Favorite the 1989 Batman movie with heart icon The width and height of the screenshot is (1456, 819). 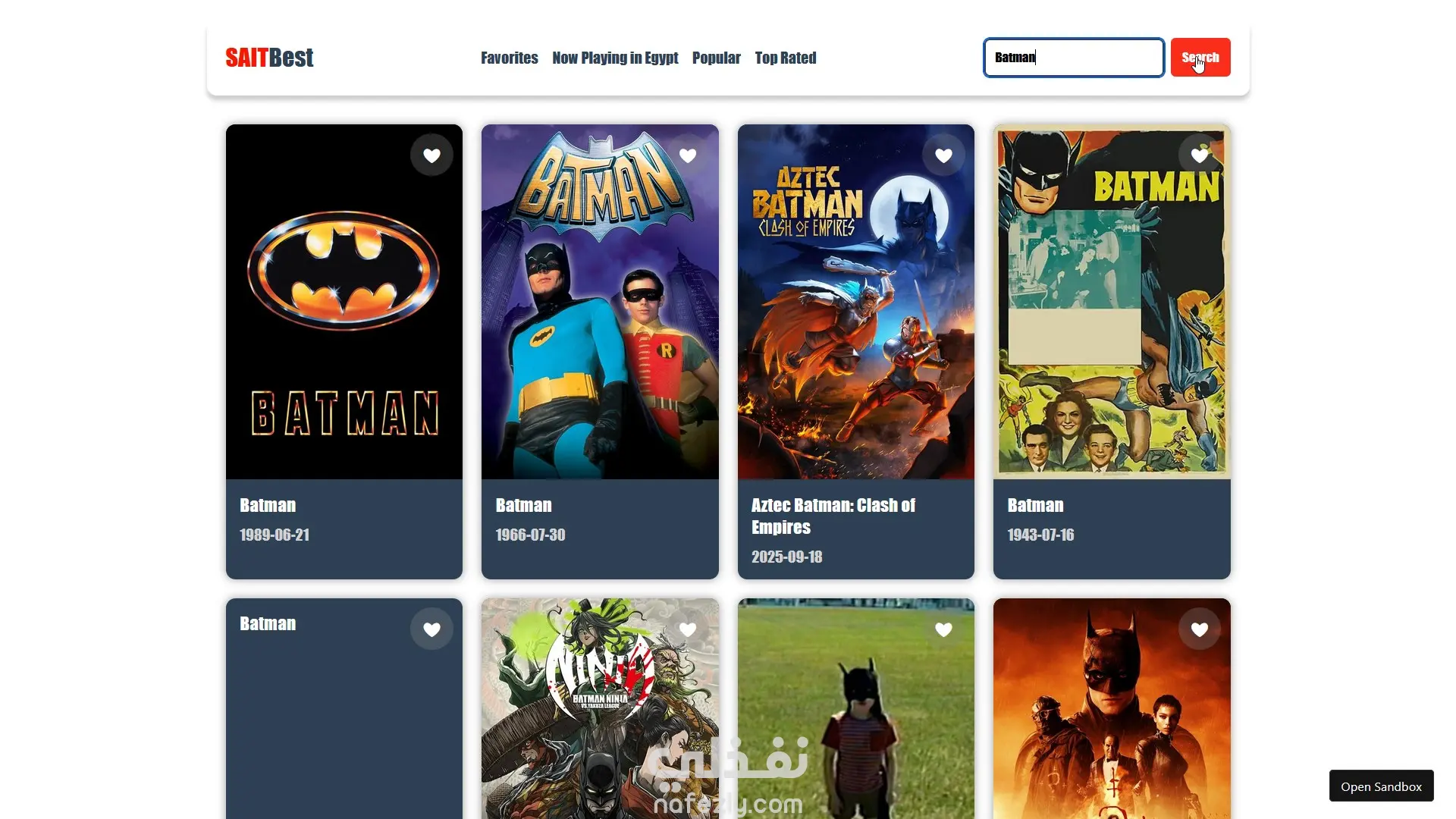point(431,155)
